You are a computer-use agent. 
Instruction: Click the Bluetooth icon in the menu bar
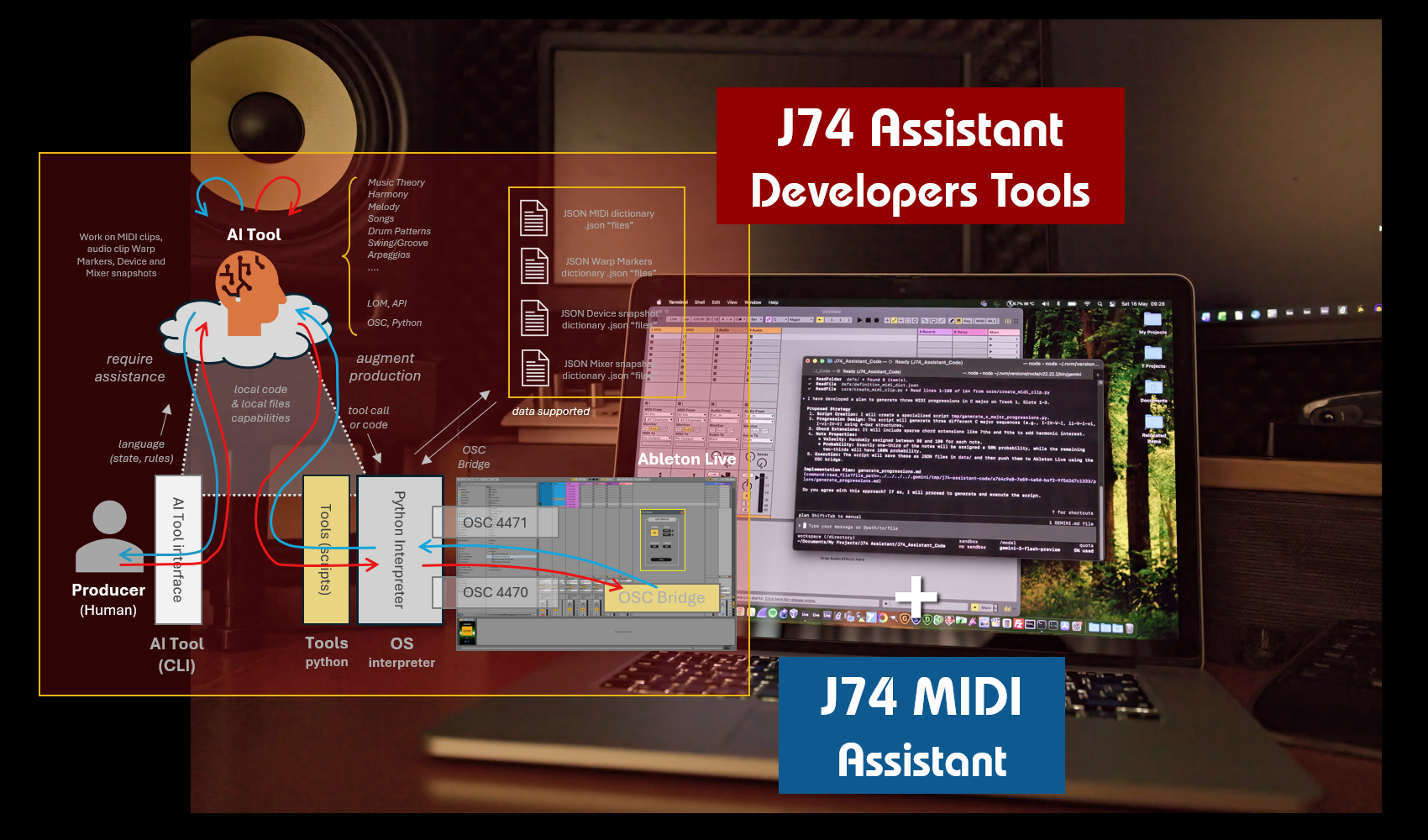coord(1058,303)
